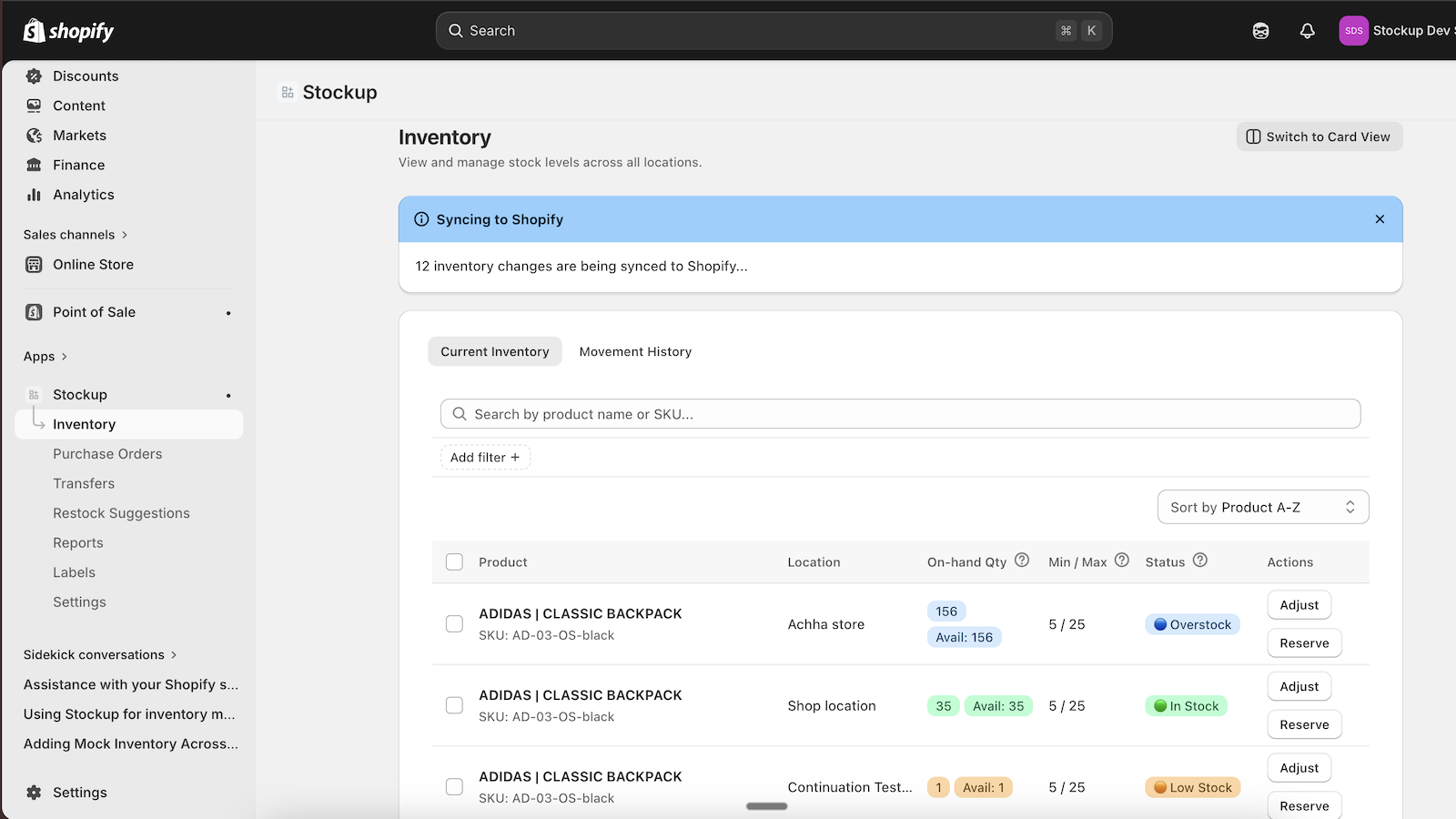Click the Online Store icon
1456x819 pixels.
pos(34,265)
